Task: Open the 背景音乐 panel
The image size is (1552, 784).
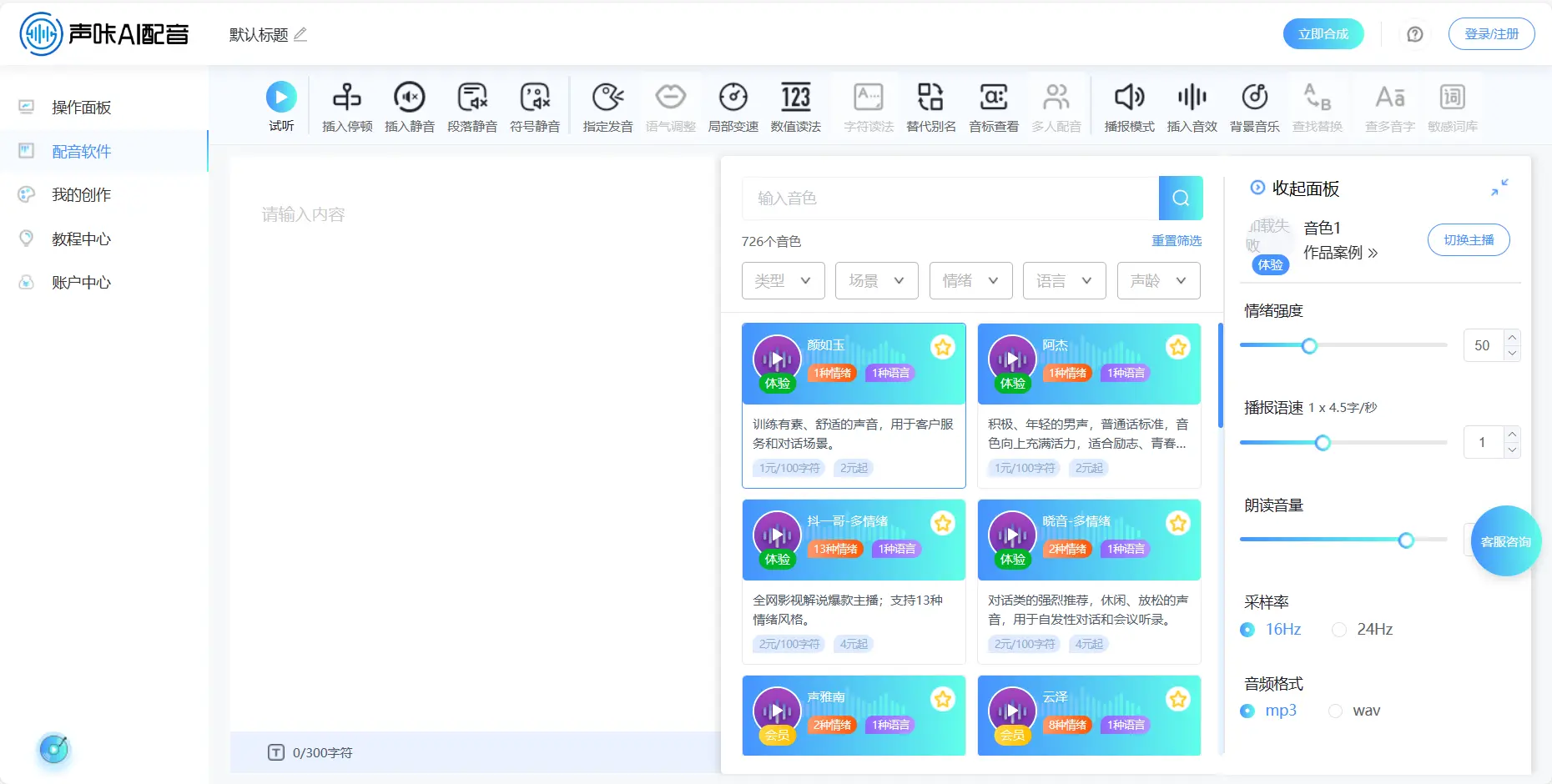Action: [1254, 104]
